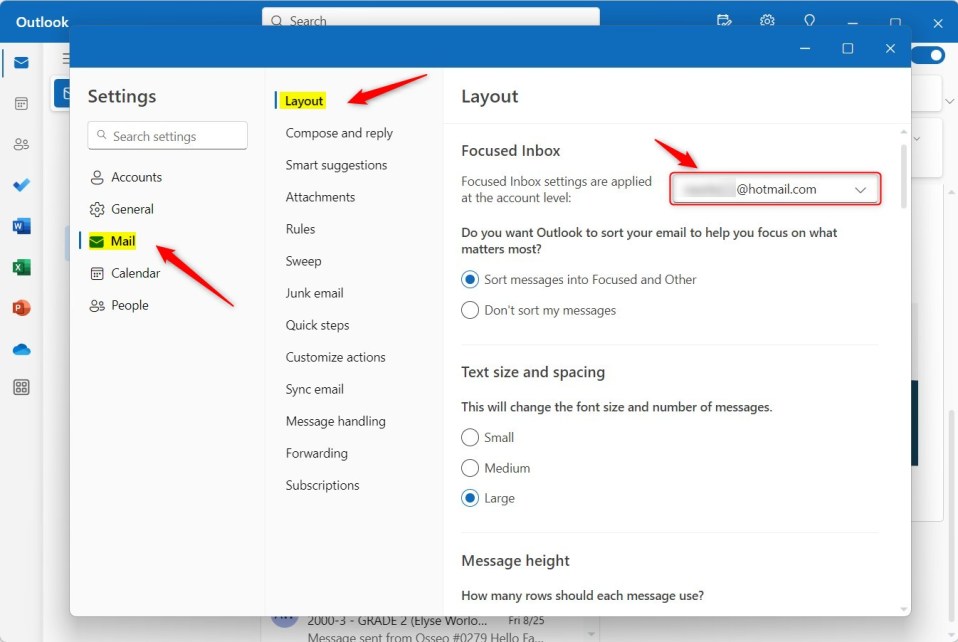Click the Layout panel scrollbar up arrow
958x642 pixels.
click(x=904, y=132)
